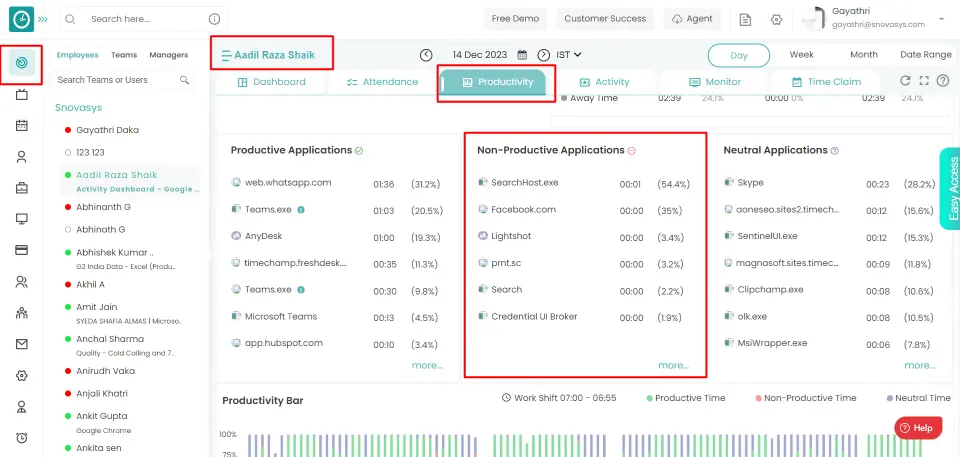Switch to the Monitor tab
Screen dimensions: 960x457
(x=715, y=82)
